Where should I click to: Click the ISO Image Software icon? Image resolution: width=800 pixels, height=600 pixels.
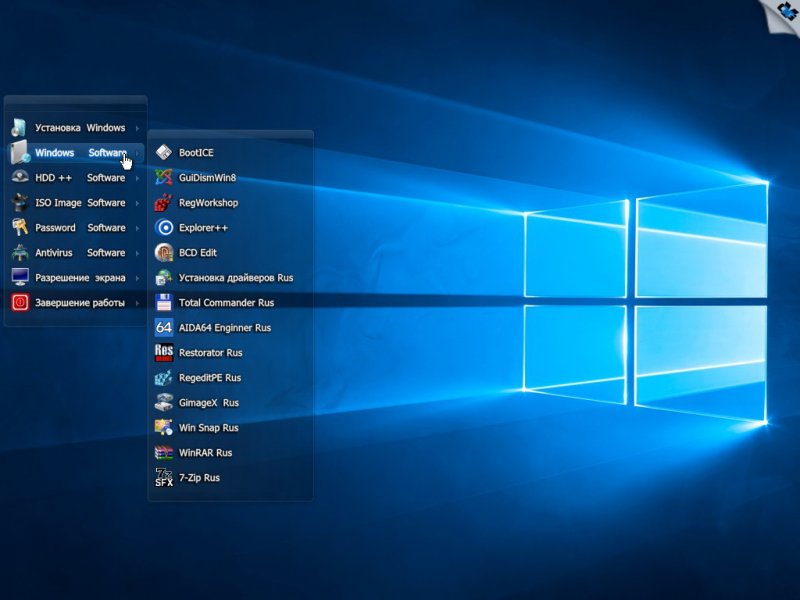tap(20, 202)
